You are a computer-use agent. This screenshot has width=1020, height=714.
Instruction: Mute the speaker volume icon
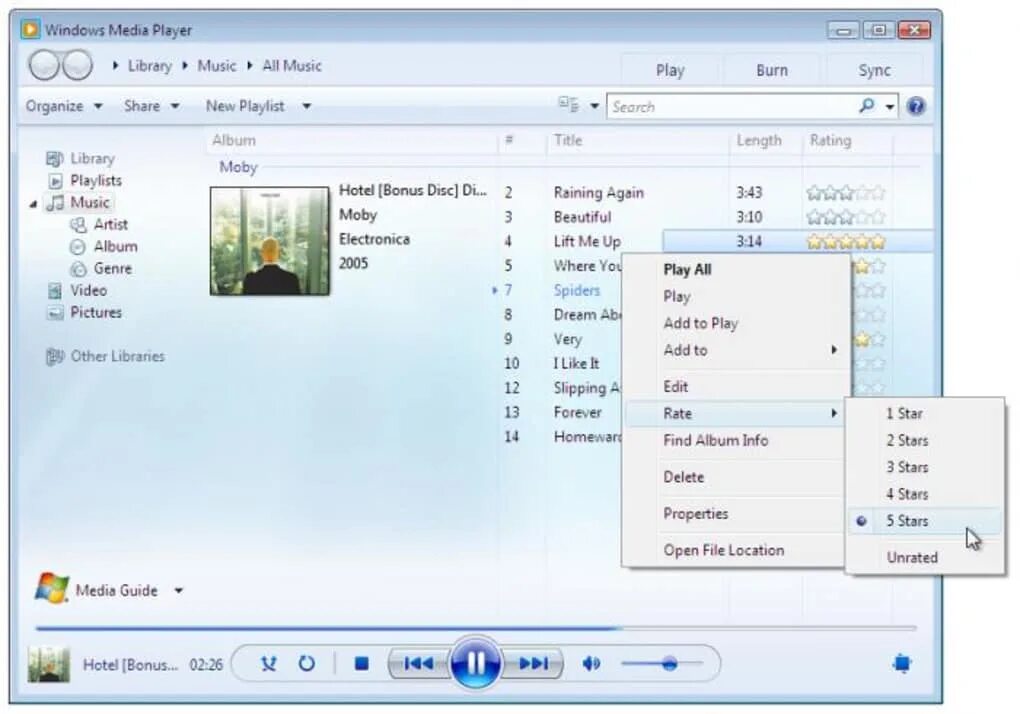(591, 663)
